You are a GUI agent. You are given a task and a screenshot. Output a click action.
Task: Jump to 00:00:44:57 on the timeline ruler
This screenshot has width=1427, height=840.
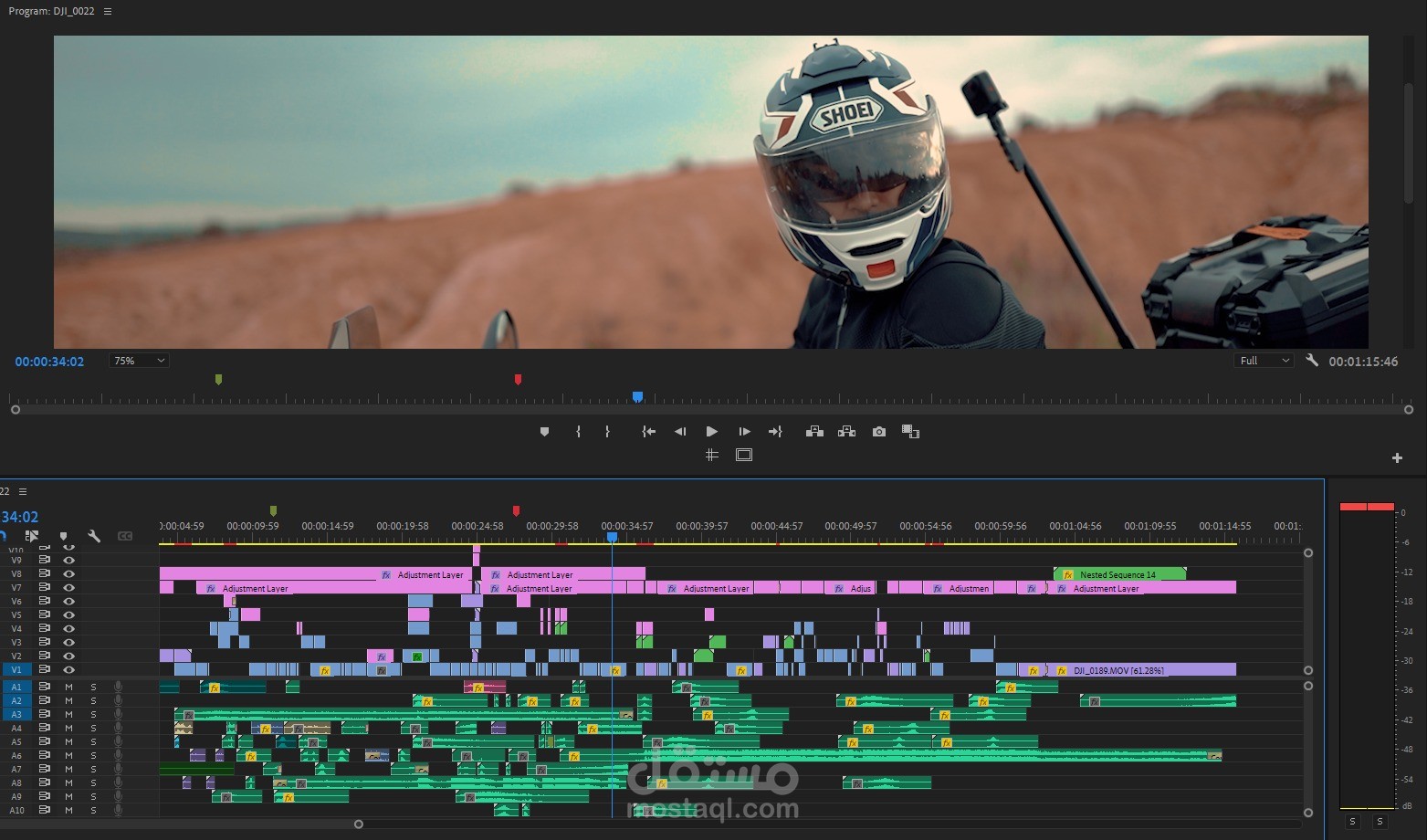(x=776, y=526)
